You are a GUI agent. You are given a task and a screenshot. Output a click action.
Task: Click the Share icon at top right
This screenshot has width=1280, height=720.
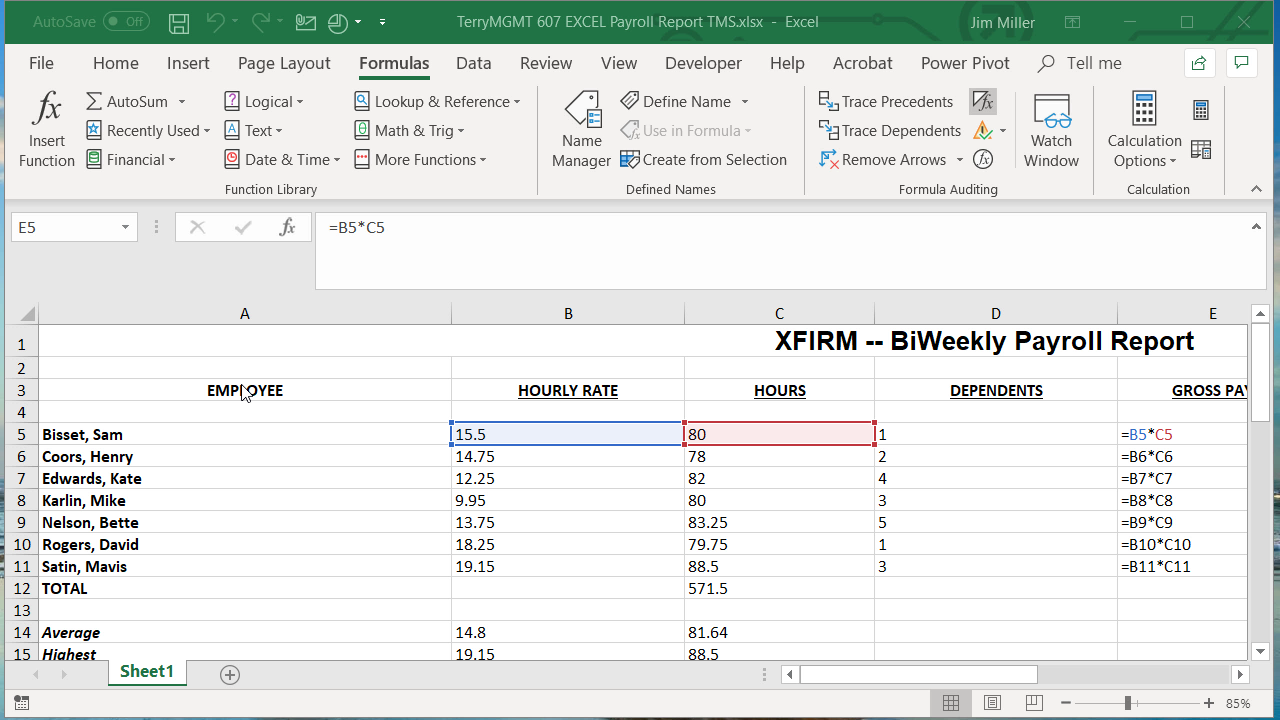coord(1198,63)
